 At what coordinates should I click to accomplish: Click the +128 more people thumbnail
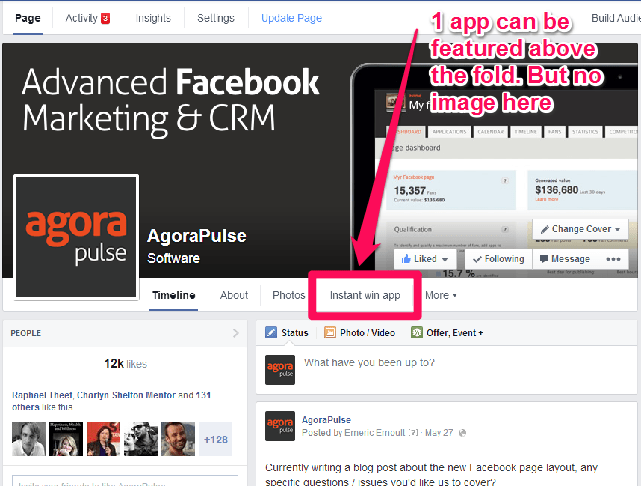219,439
